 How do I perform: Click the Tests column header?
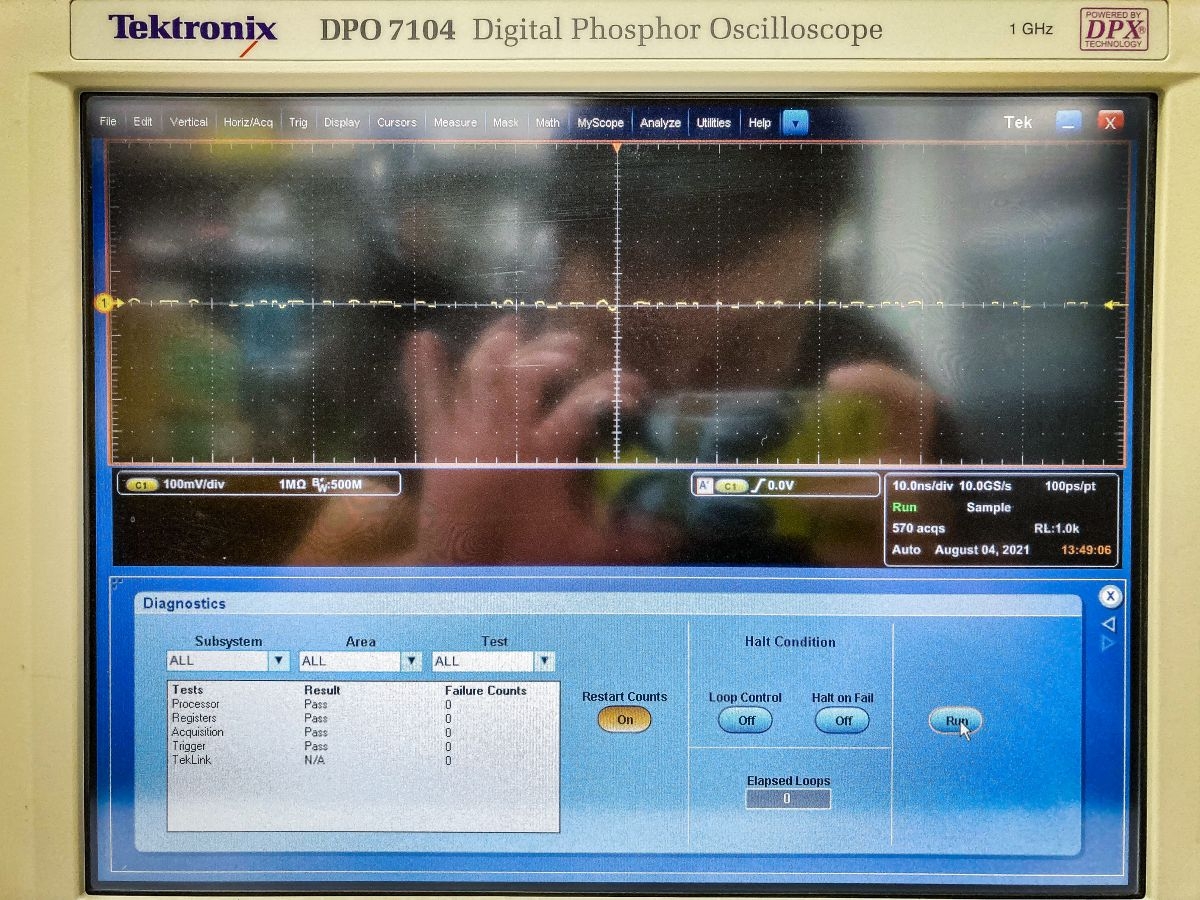click(187, 690)
